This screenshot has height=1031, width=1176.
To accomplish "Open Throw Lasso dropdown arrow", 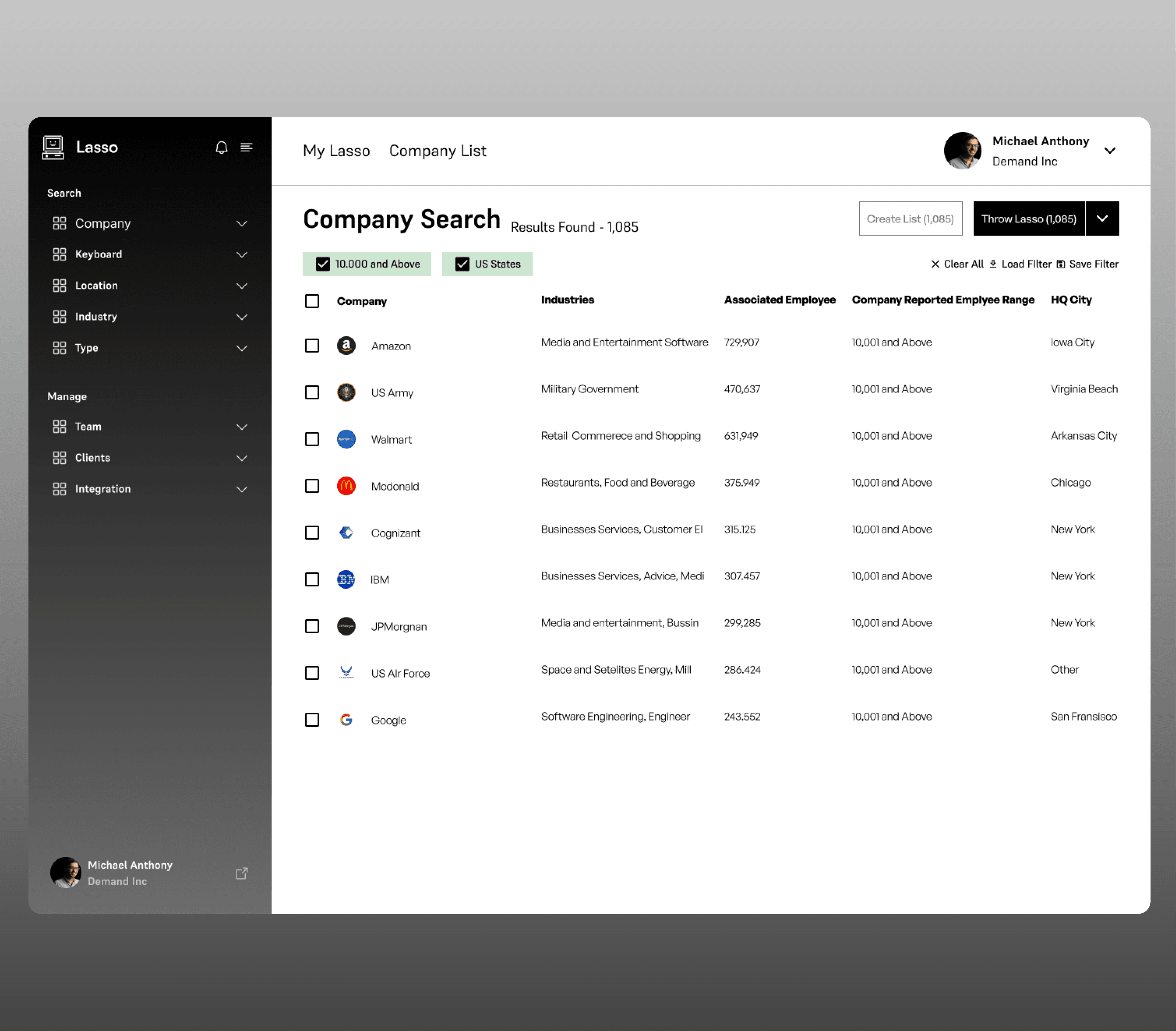I will [x=1102, y=219].
